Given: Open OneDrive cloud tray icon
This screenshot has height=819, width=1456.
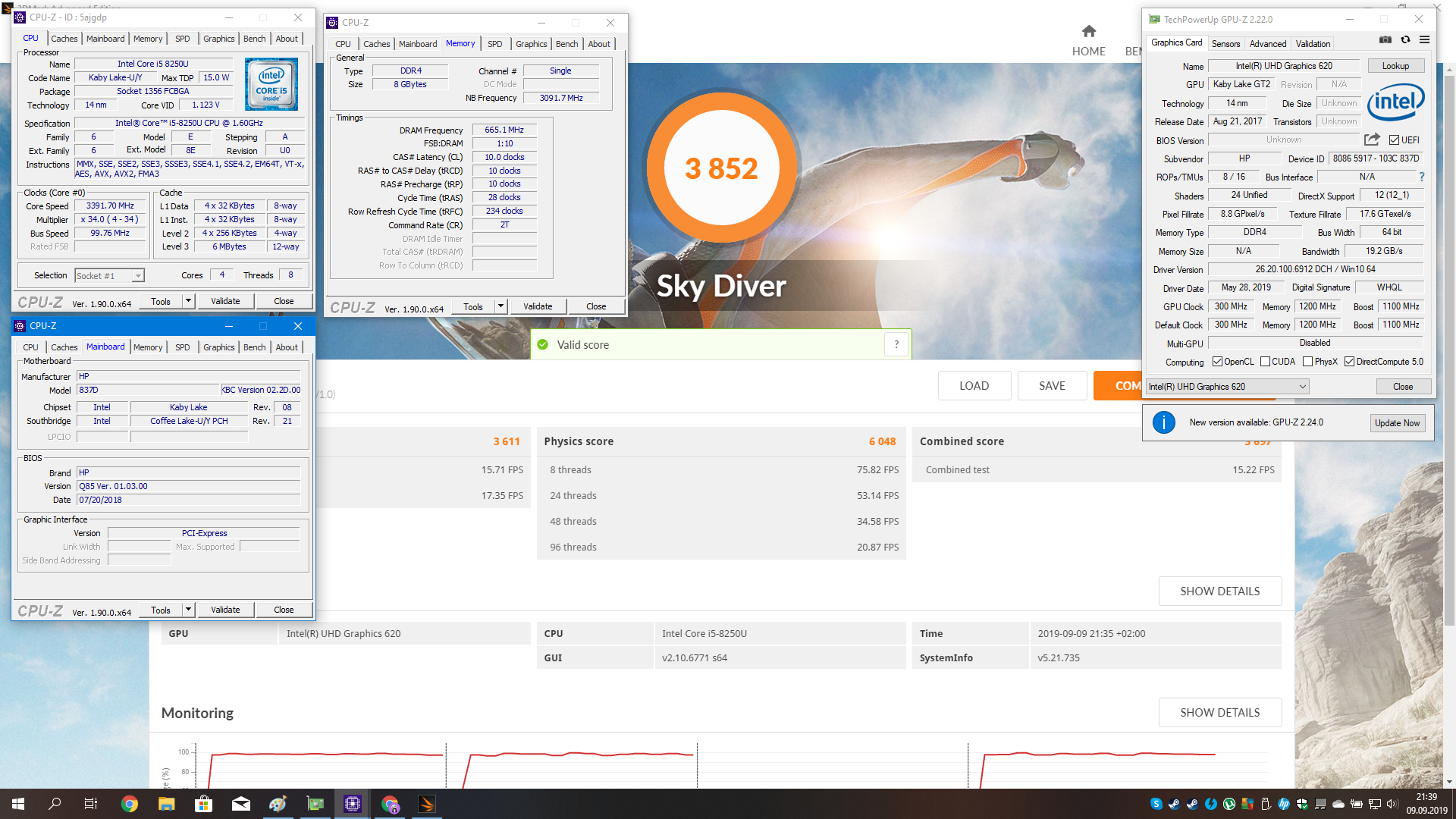Looking at the screenshot, I should coord(1338,804).
